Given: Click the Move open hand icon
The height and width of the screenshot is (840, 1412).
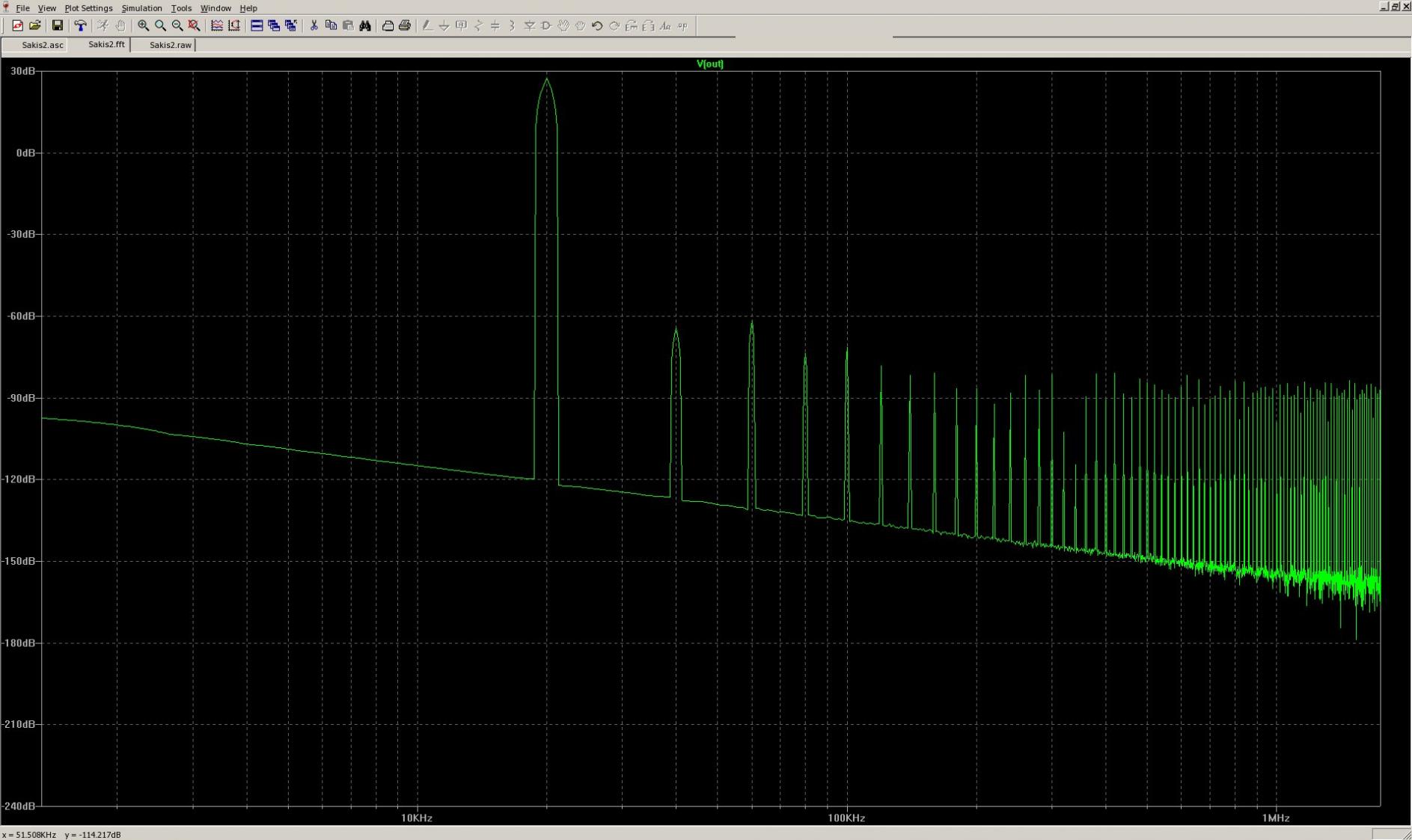Looking at the screenshot, I should pos(563,26).
